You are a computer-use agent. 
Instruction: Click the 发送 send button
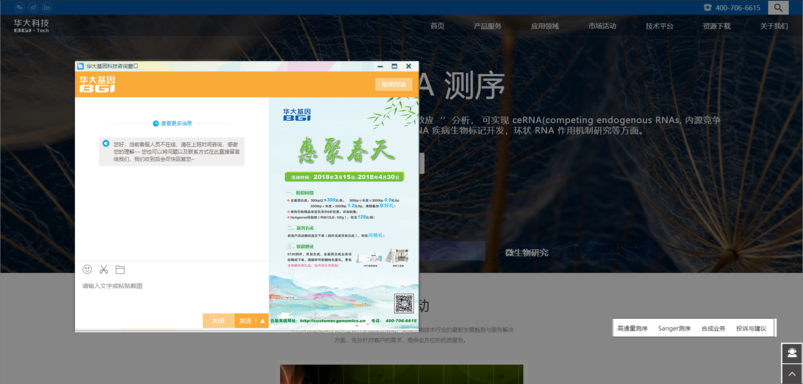click(245, 321)
